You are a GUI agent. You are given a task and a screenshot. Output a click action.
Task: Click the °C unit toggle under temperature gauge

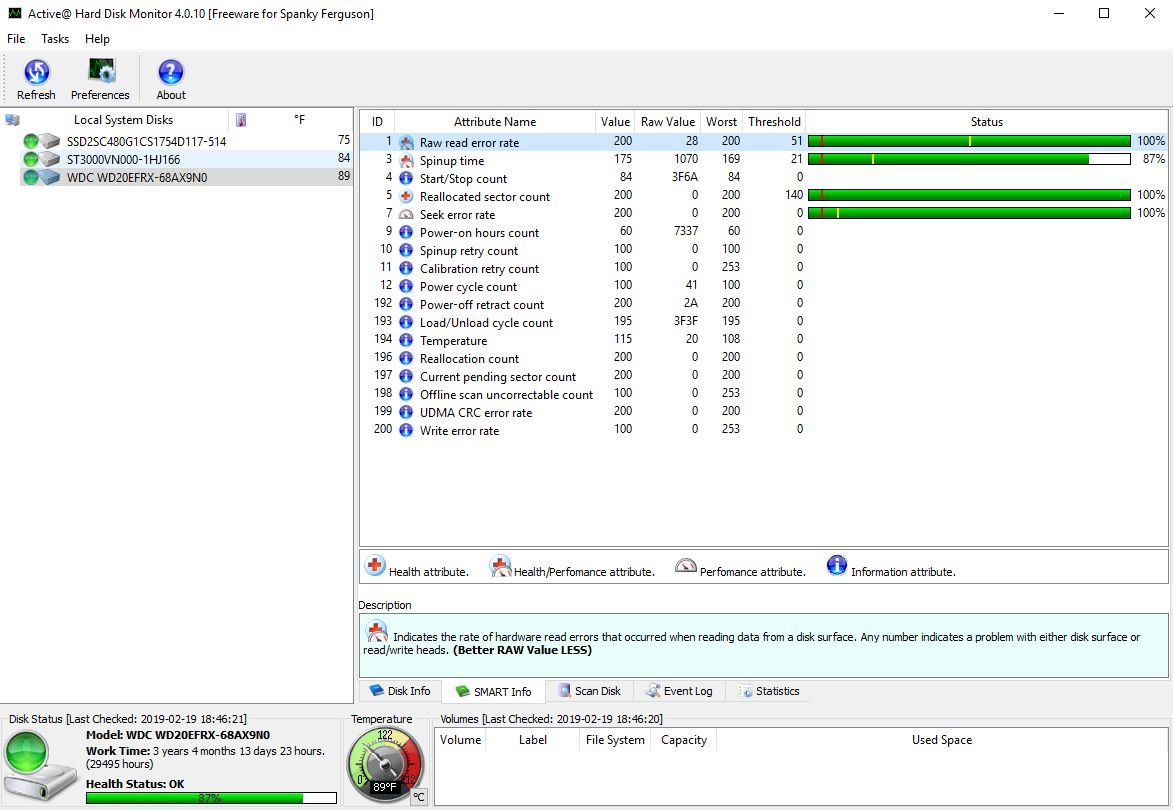pyautogui.click(x=419, y=797)
